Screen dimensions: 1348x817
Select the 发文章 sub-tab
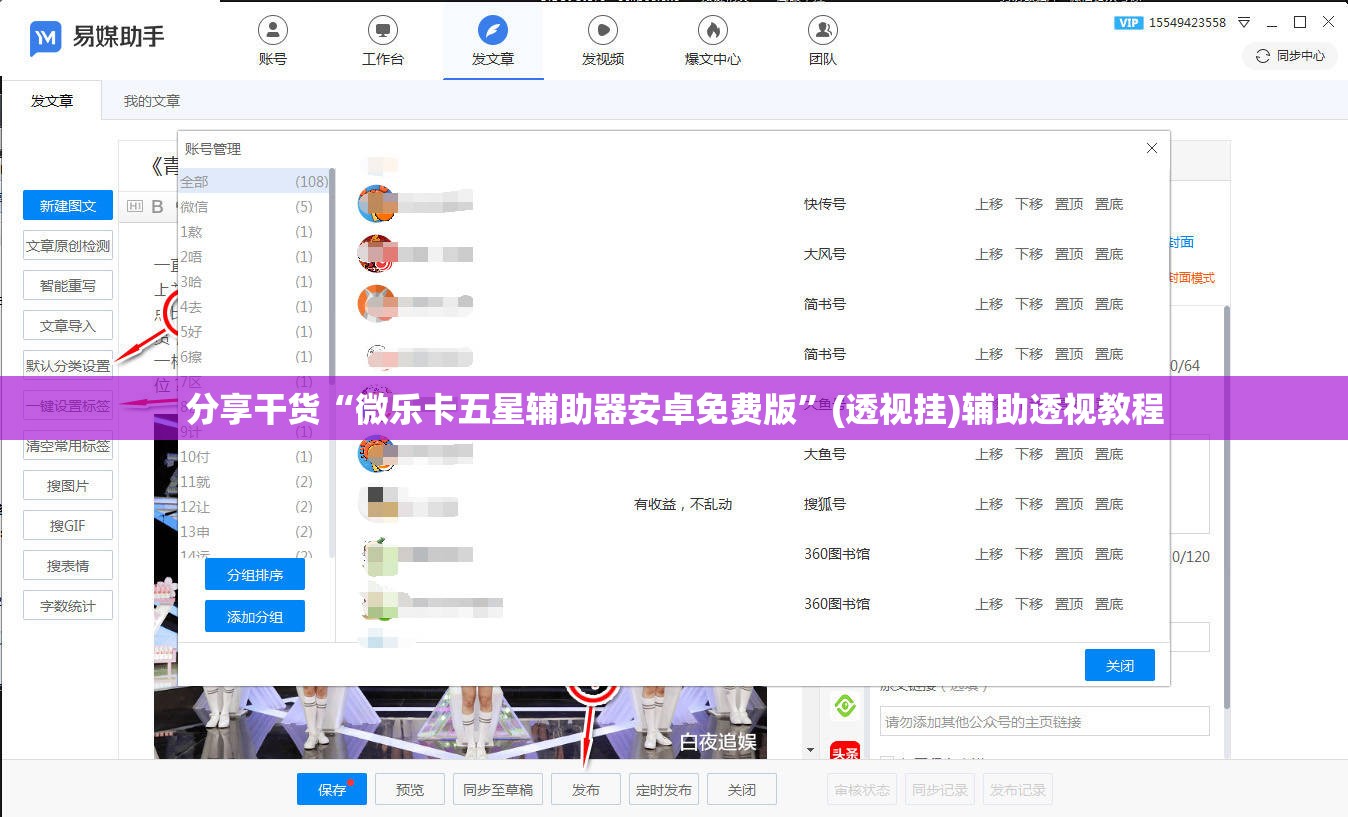point(52,101)
